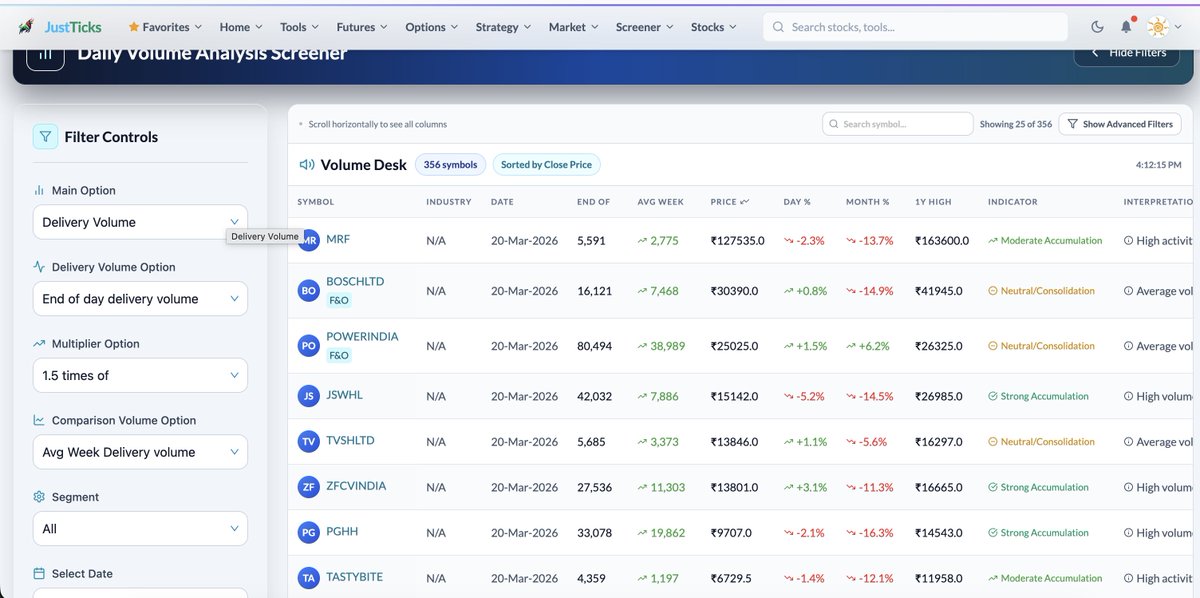Click the top search stocks, tools field
The height and width of the screenshot is (598, 1200).
pyautogui.click(x=915, y=27)
